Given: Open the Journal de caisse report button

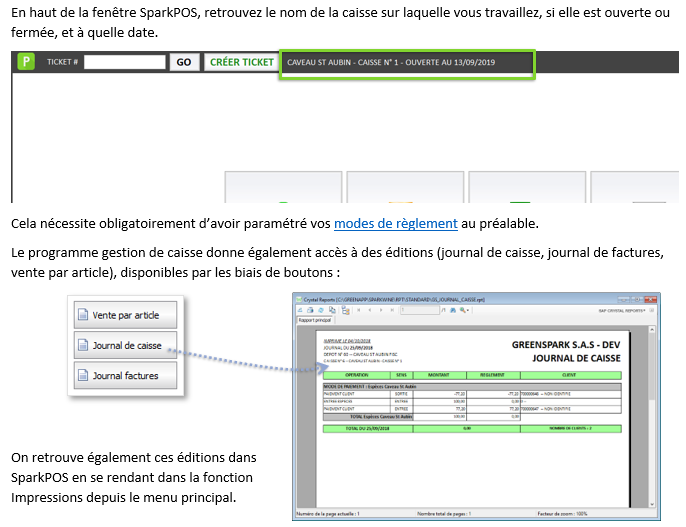Looking at the screenshot, I should (x=123, y=345).
